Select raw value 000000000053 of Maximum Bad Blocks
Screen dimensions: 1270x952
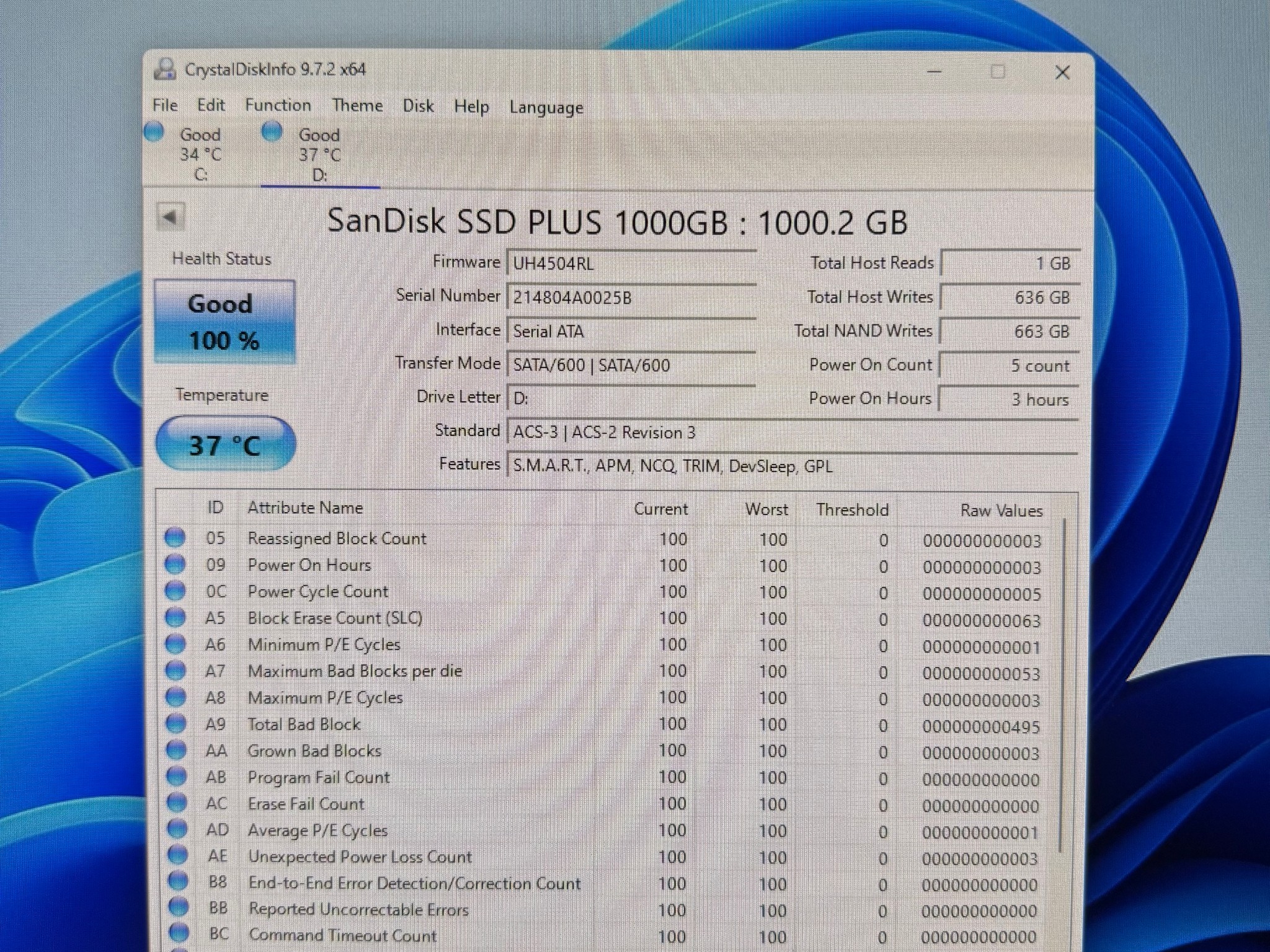[x=982, y=673]
